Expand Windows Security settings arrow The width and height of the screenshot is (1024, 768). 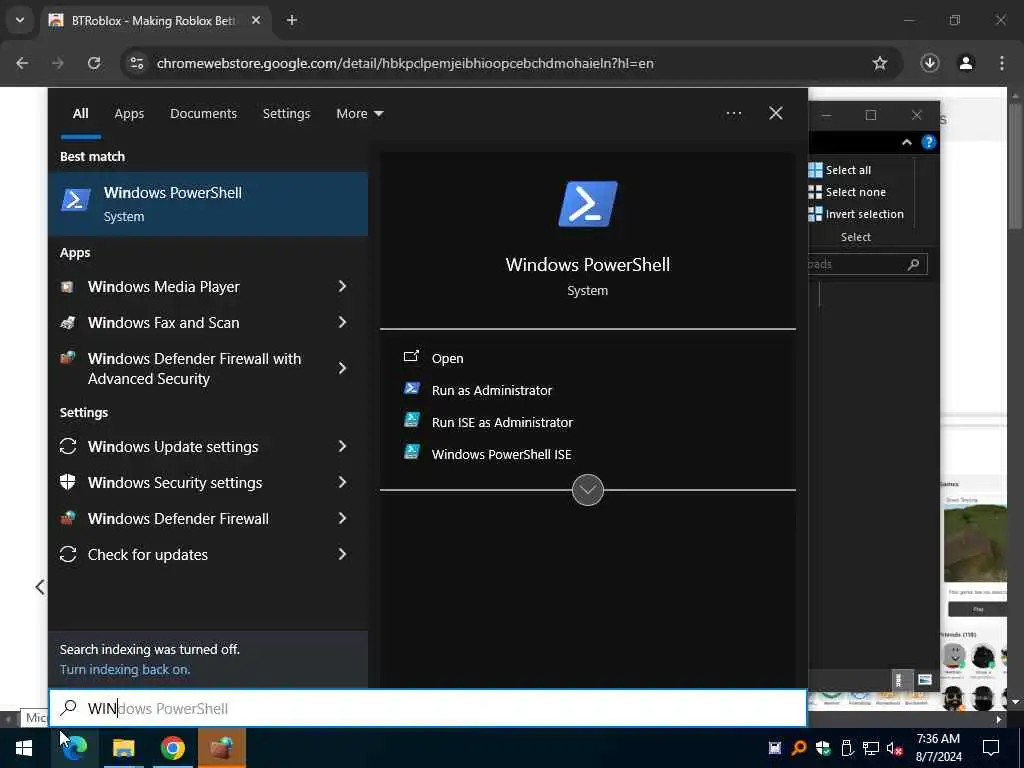coord(342,482)
